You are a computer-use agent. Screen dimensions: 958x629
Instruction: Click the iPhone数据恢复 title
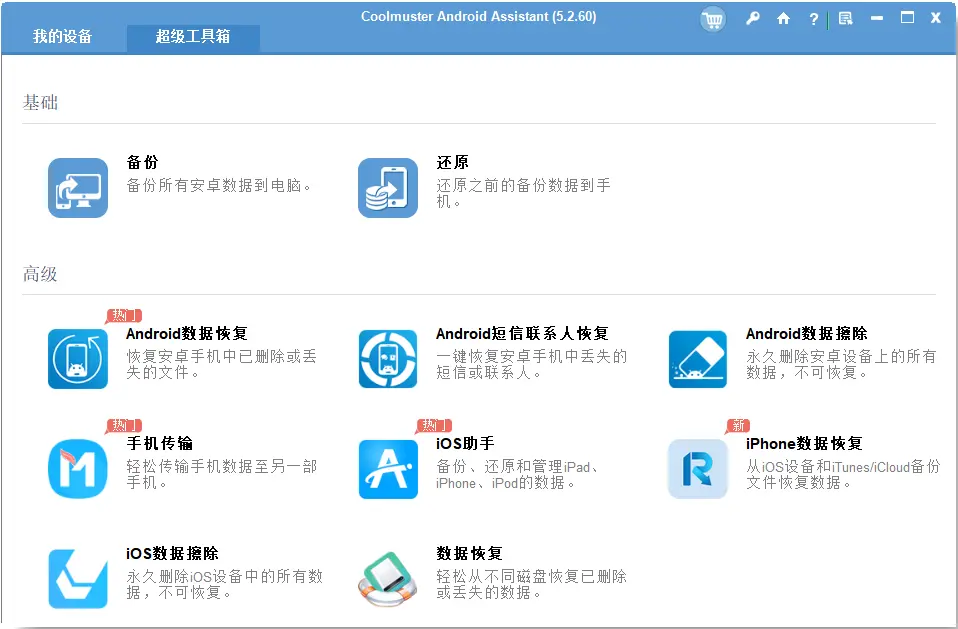804,443
